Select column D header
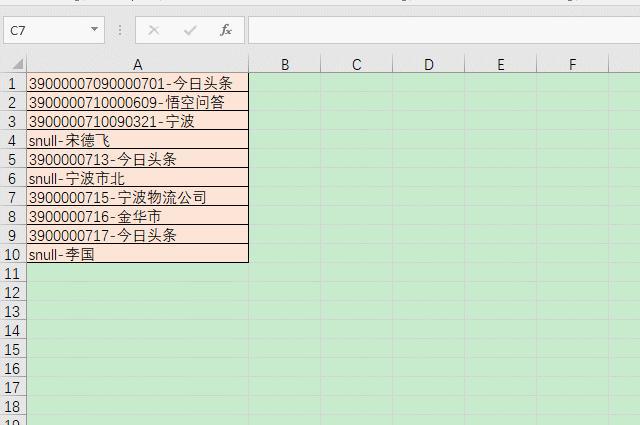Viewport: 640px width, 425px height. click(x=429, y=64)
